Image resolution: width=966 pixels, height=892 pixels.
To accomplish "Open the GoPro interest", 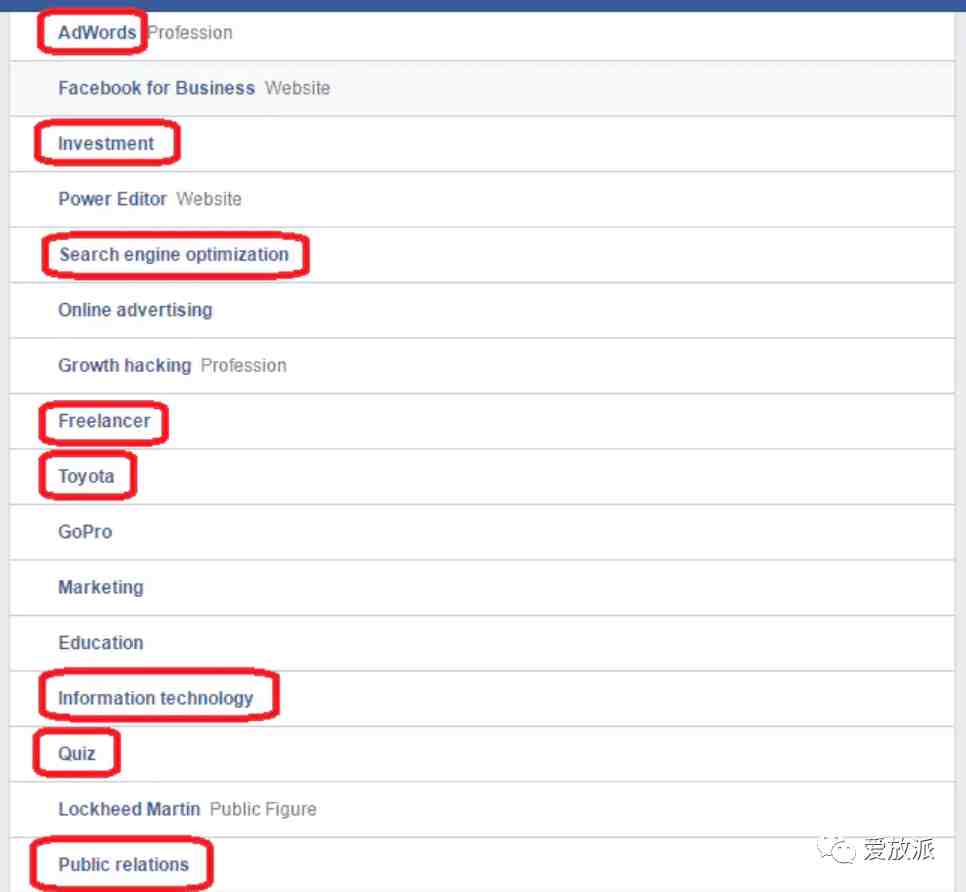I will (x=85, y=532).
